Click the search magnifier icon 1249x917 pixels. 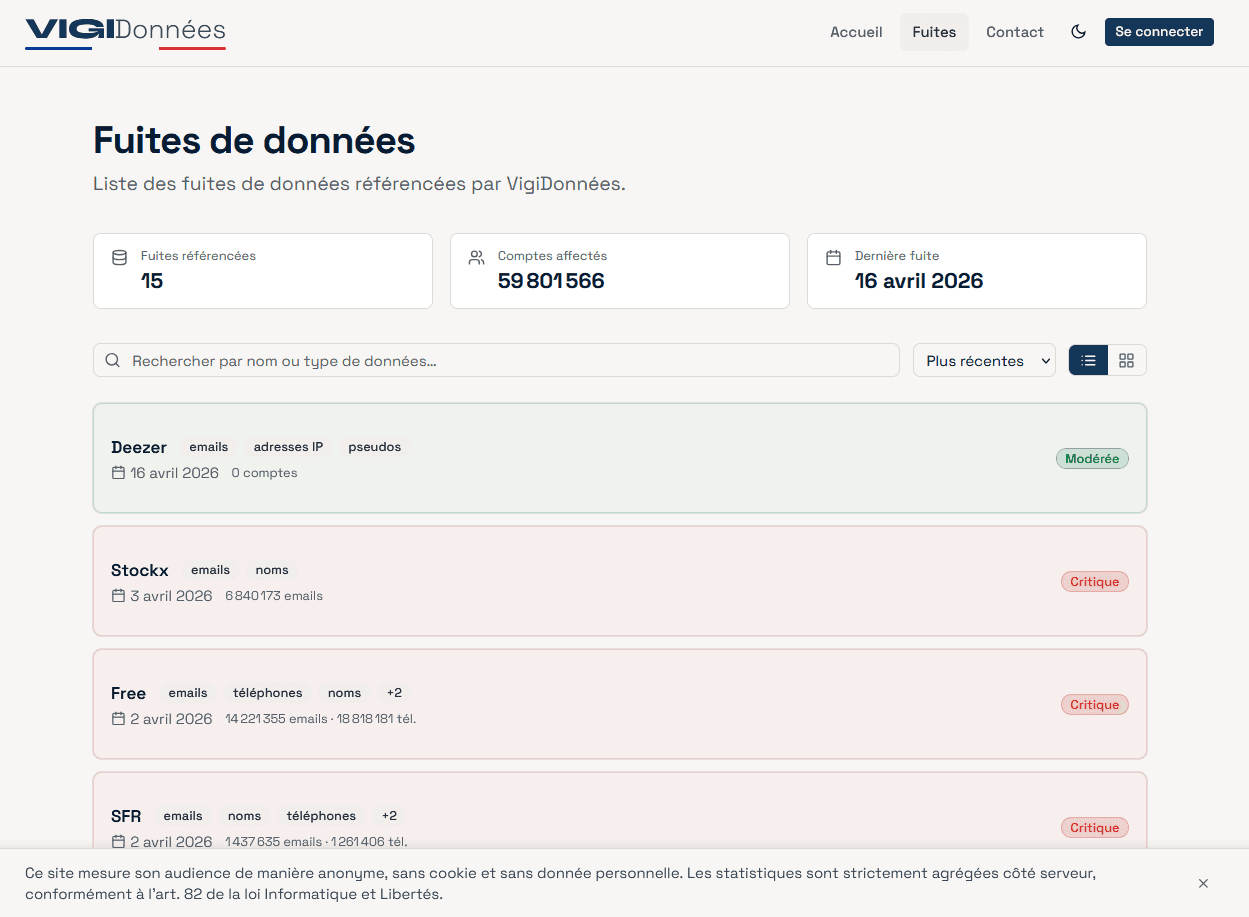(113, 360)
